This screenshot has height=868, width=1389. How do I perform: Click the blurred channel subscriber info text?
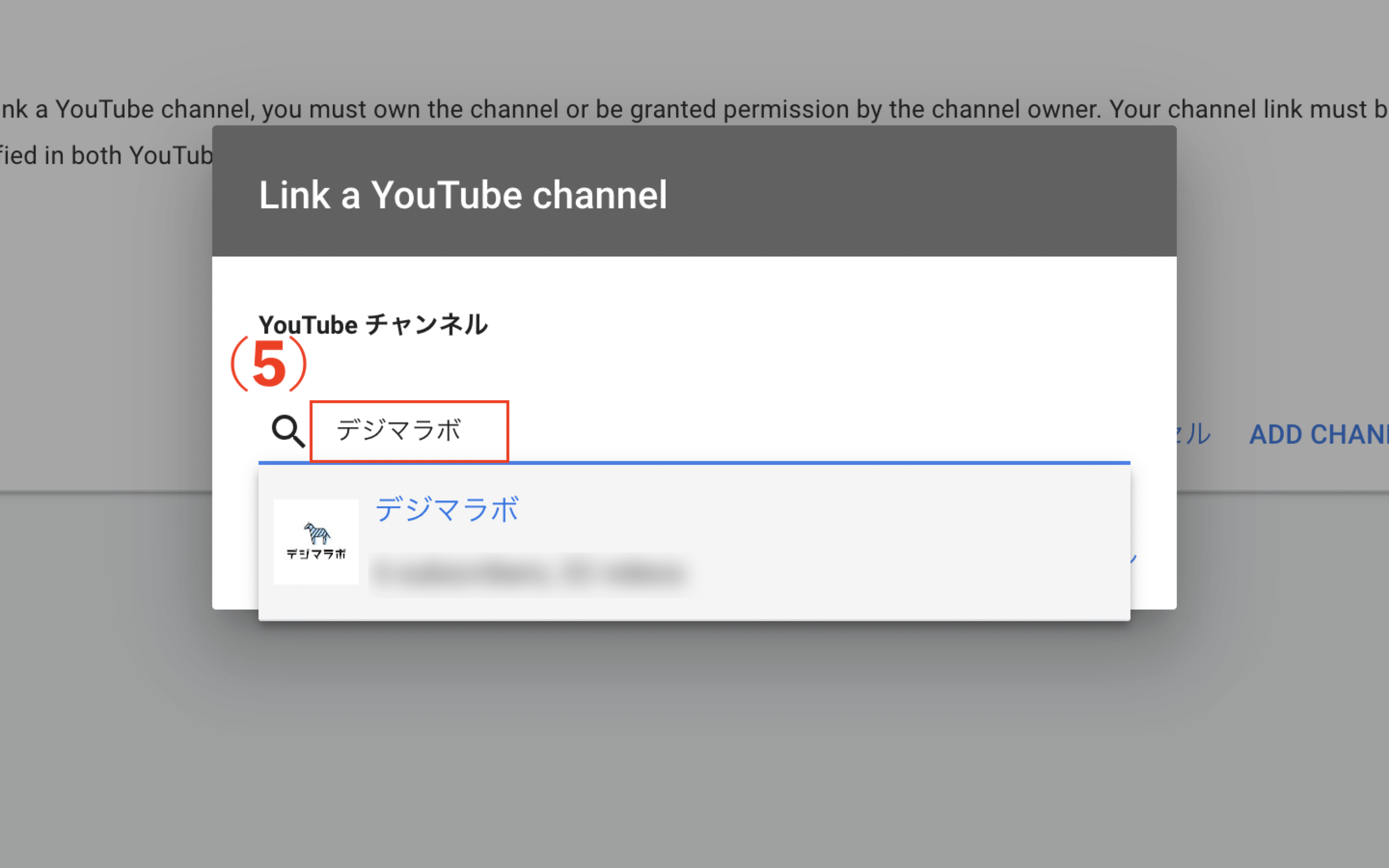click(x=531, y=573)
